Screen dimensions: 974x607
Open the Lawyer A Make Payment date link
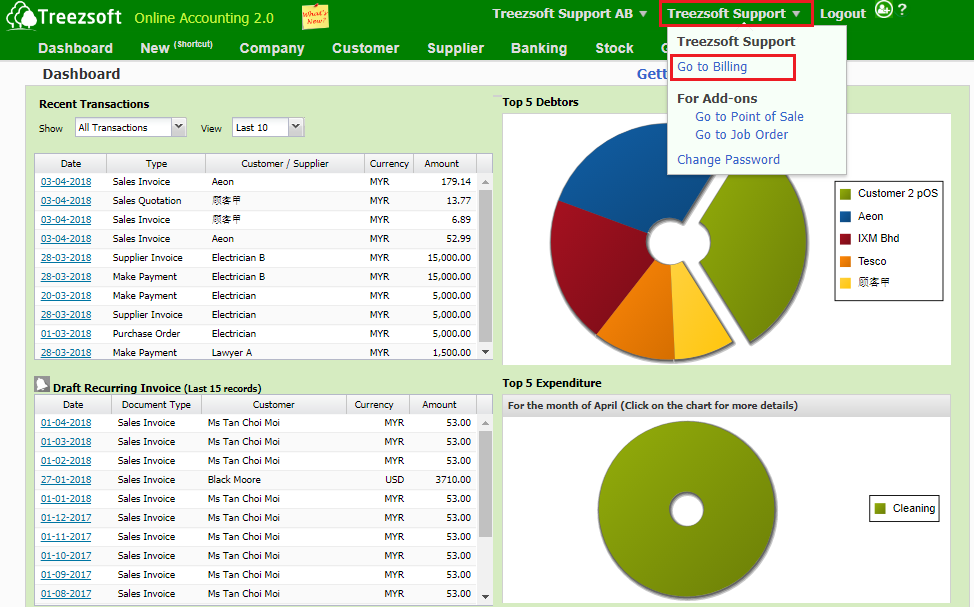(x=66, y=353)
